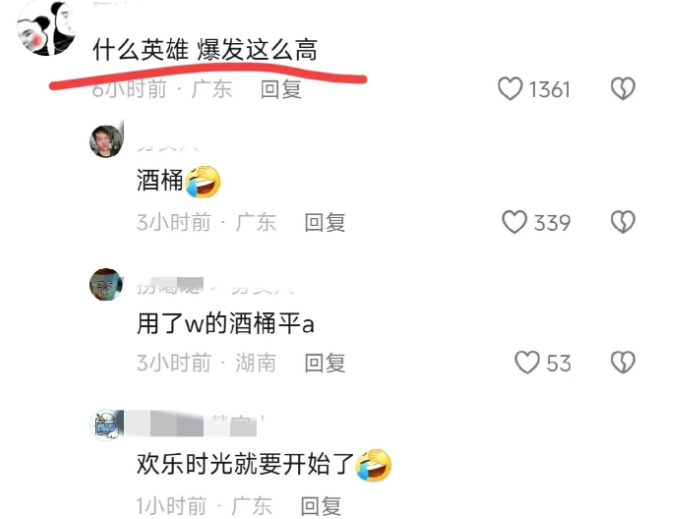
Task: Reply to the 湖南 user's comment
Action: coord(325,363)
